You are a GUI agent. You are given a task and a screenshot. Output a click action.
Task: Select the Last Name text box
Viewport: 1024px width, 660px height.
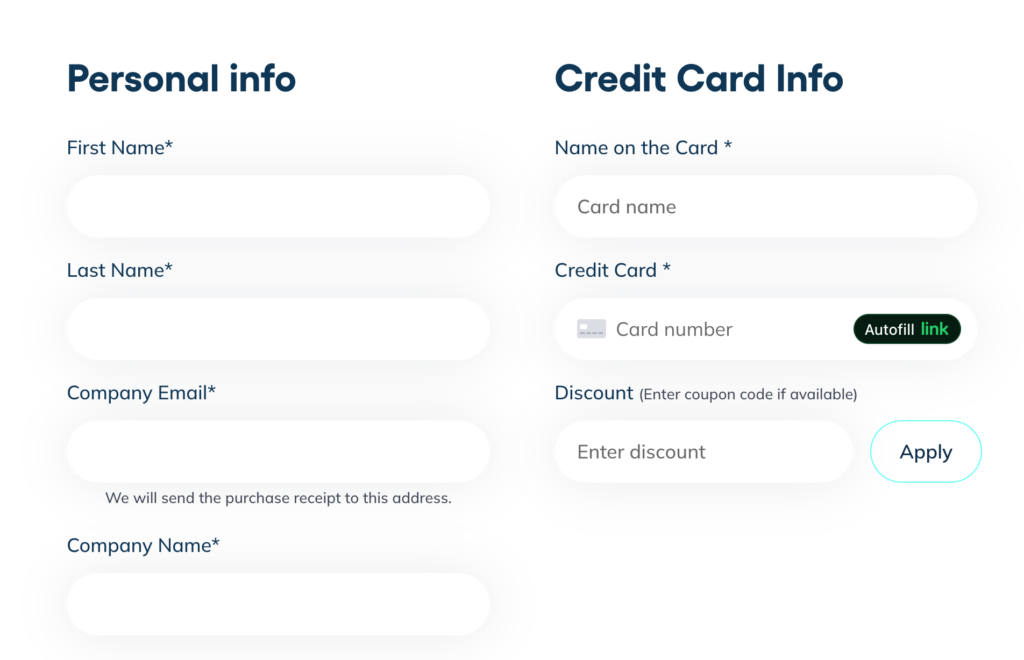click(x=278, y=329)
